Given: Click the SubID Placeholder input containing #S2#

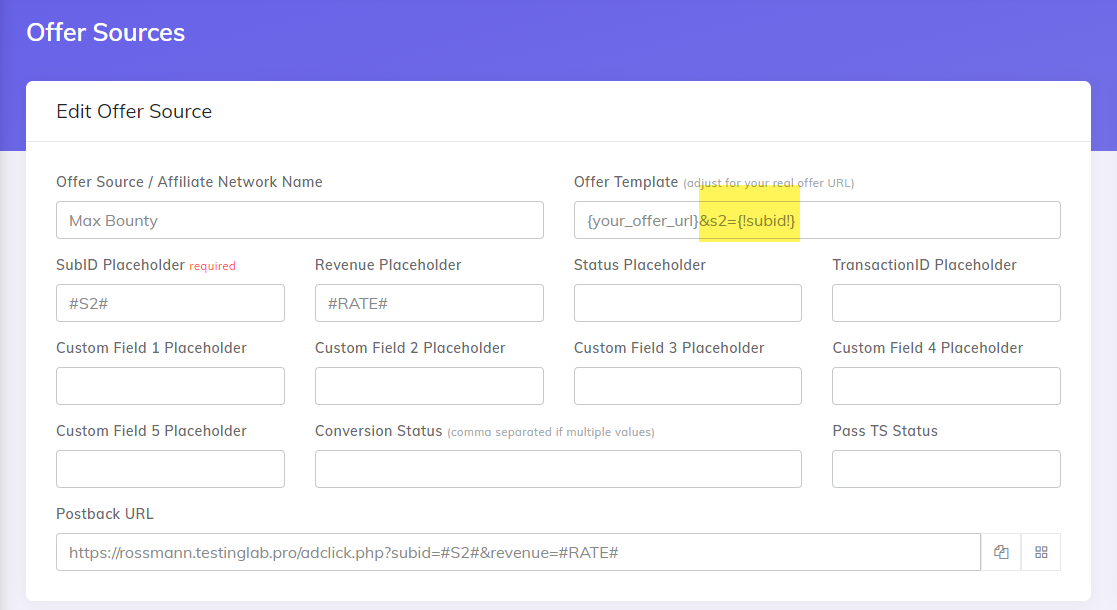Looking at the screenshot, I should coord(170,302).
